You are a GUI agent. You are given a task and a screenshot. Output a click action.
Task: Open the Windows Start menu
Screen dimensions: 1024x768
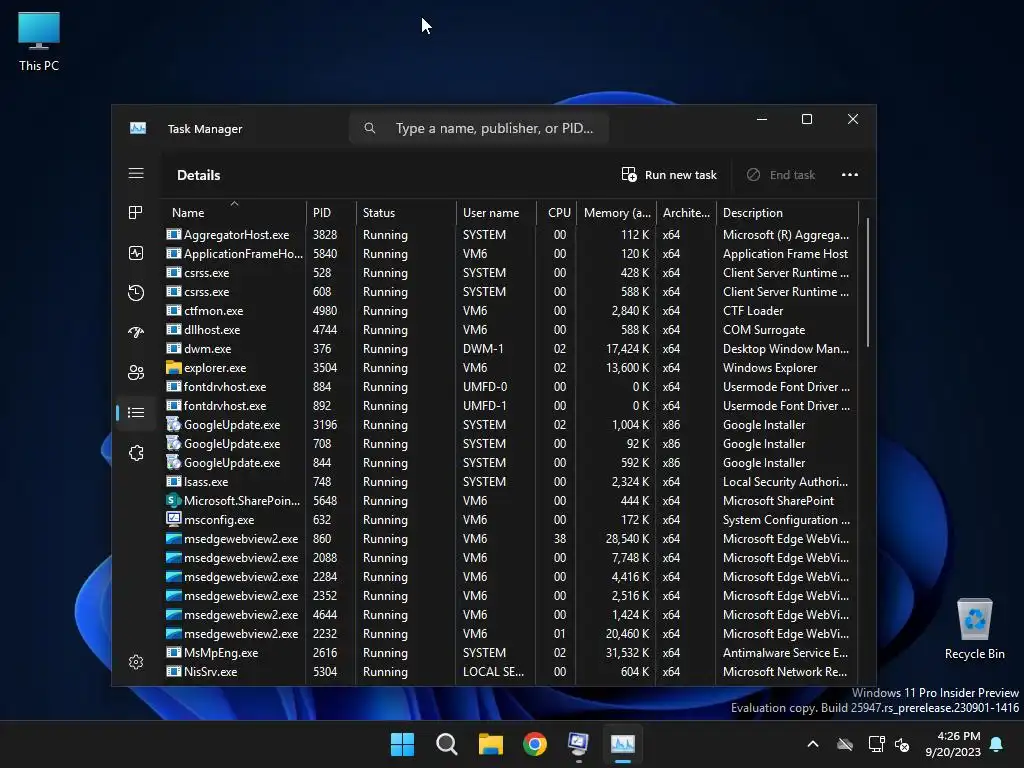[x=402, y=744]
